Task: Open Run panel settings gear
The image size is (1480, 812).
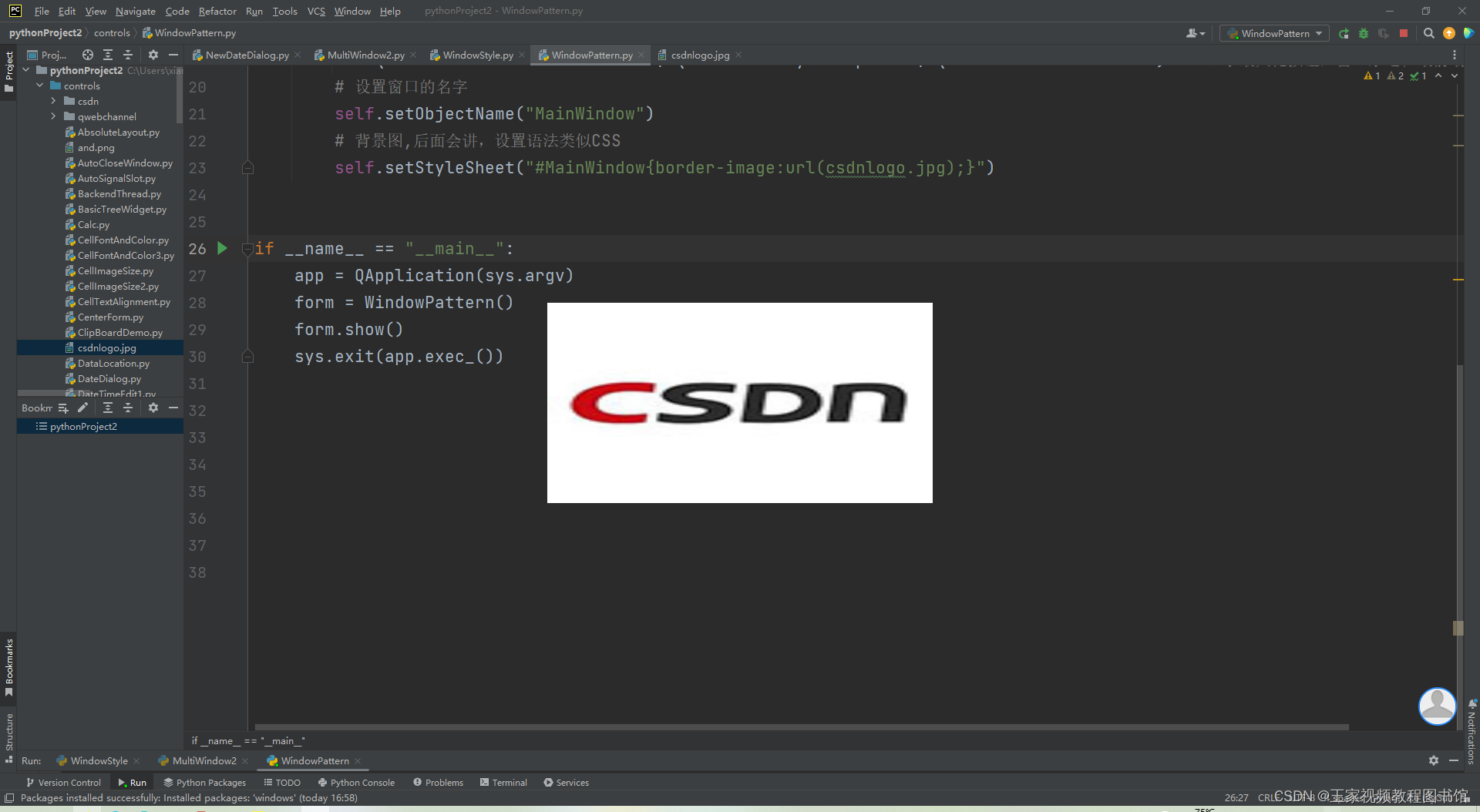Action: click(x=1433, y=760)
